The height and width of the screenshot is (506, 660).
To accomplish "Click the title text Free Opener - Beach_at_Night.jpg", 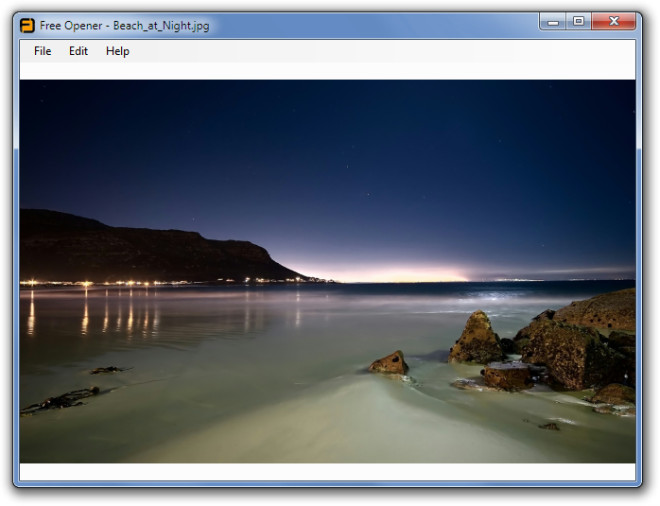I will click(125, 26).
